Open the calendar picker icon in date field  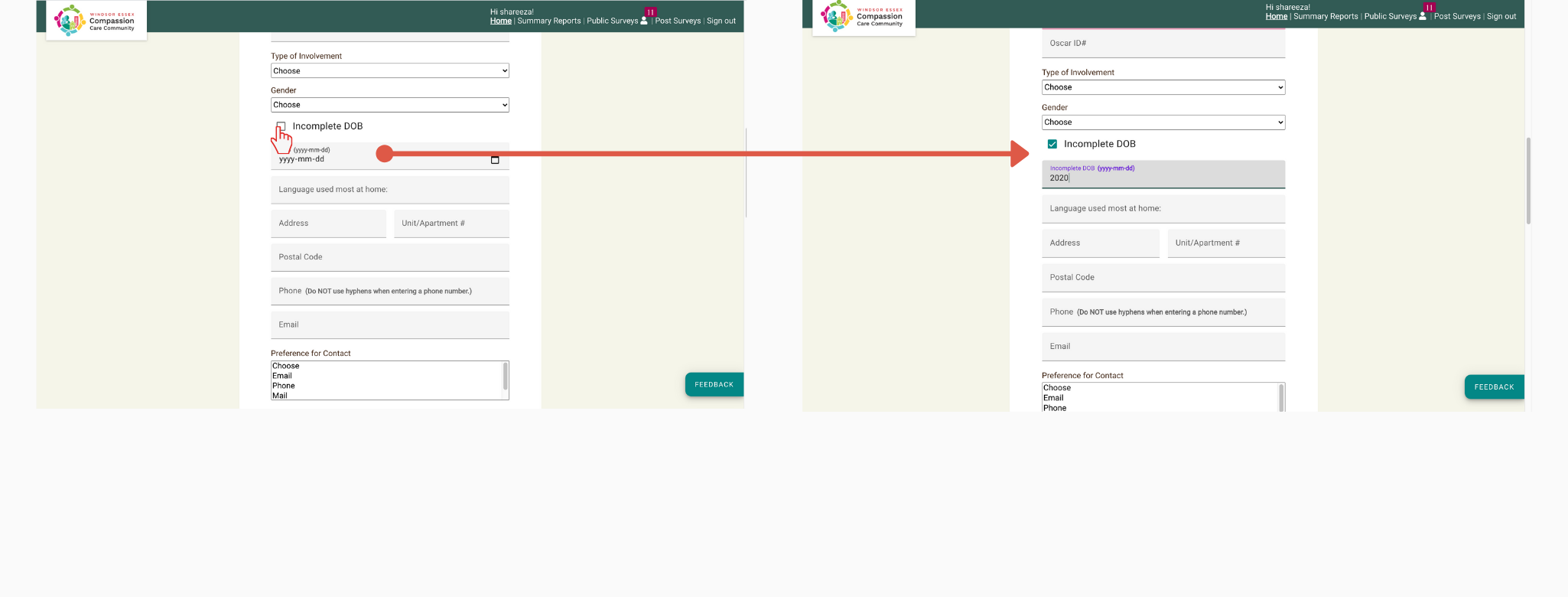495,160
